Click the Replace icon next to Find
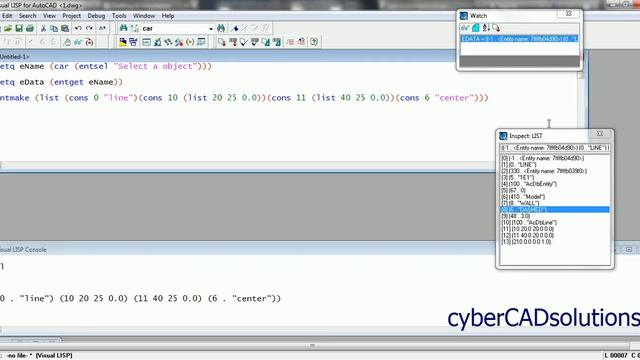Screen dimensions: 640x360 point(134,28)
